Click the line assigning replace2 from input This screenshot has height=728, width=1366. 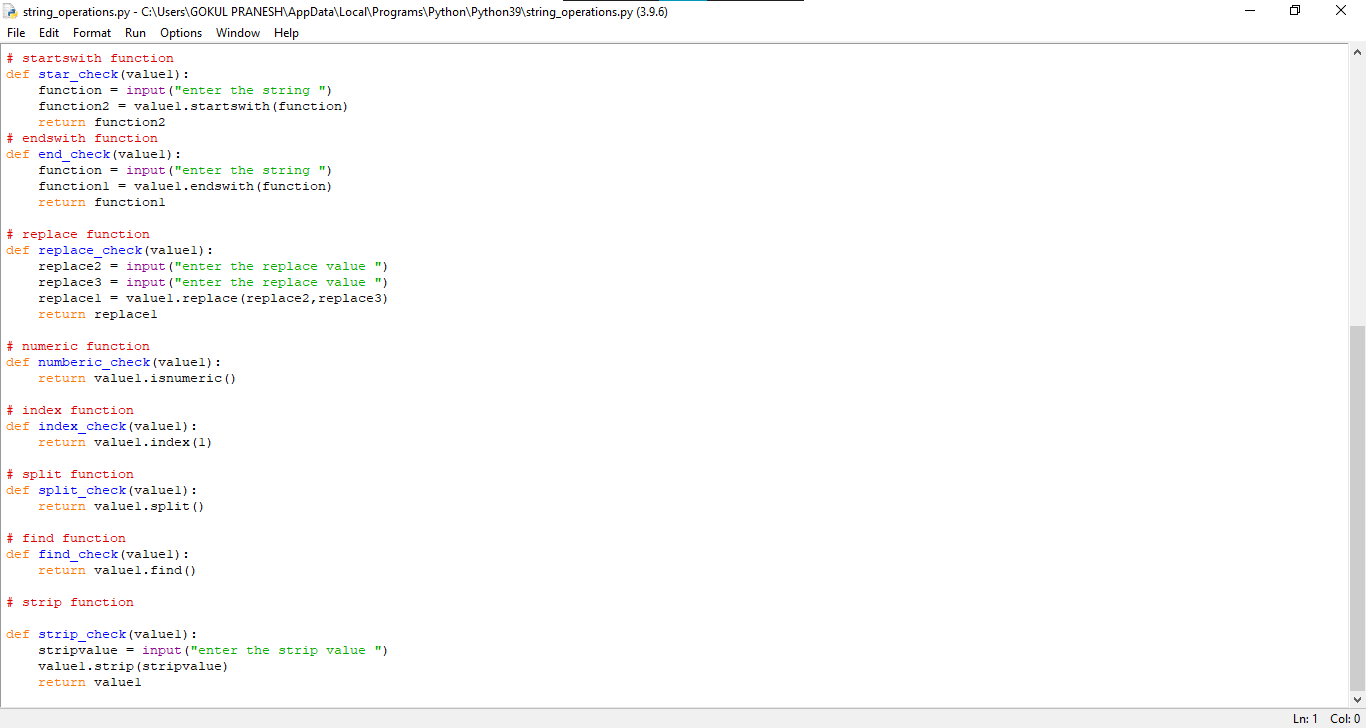tap(213, 266)
